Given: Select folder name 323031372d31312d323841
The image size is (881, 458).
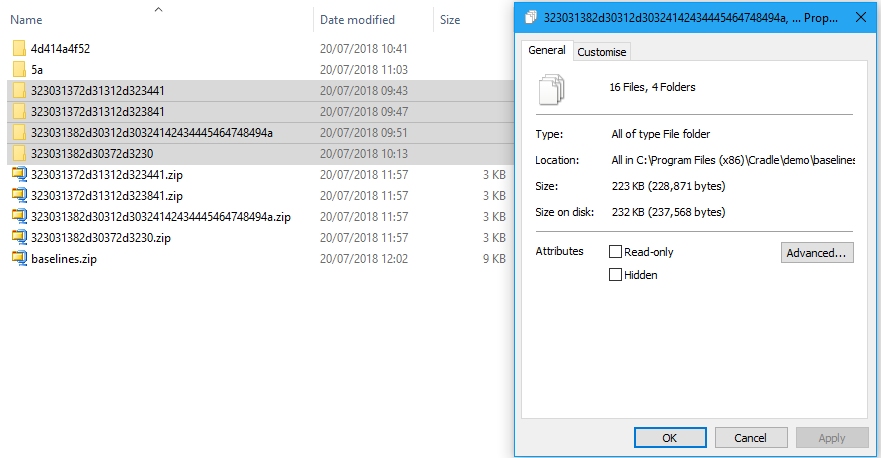Looking at the screenshot, I should pos(98,111).
